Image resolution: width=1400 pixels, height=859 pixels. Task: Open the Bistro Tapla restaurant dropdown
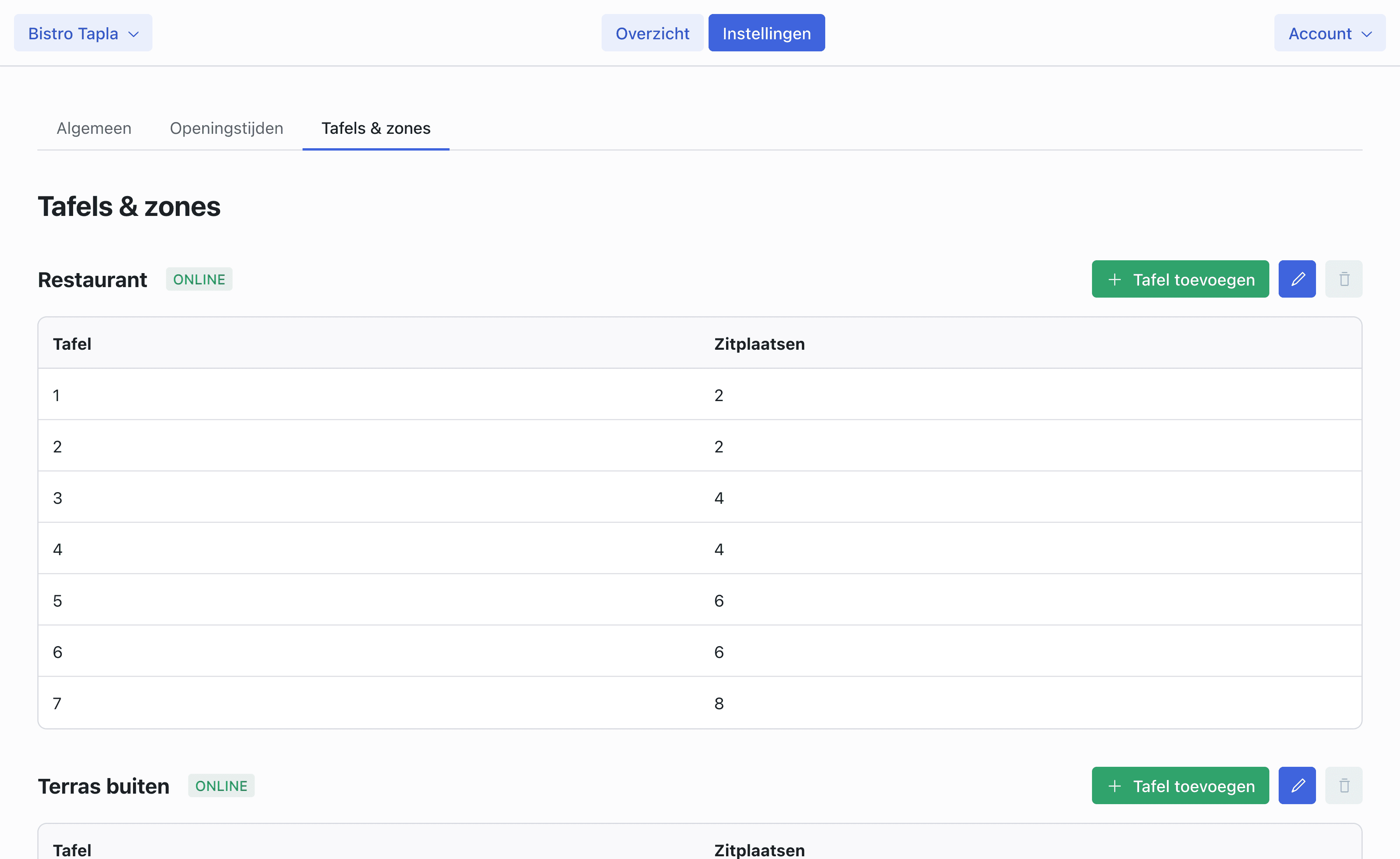pos(83,33)
